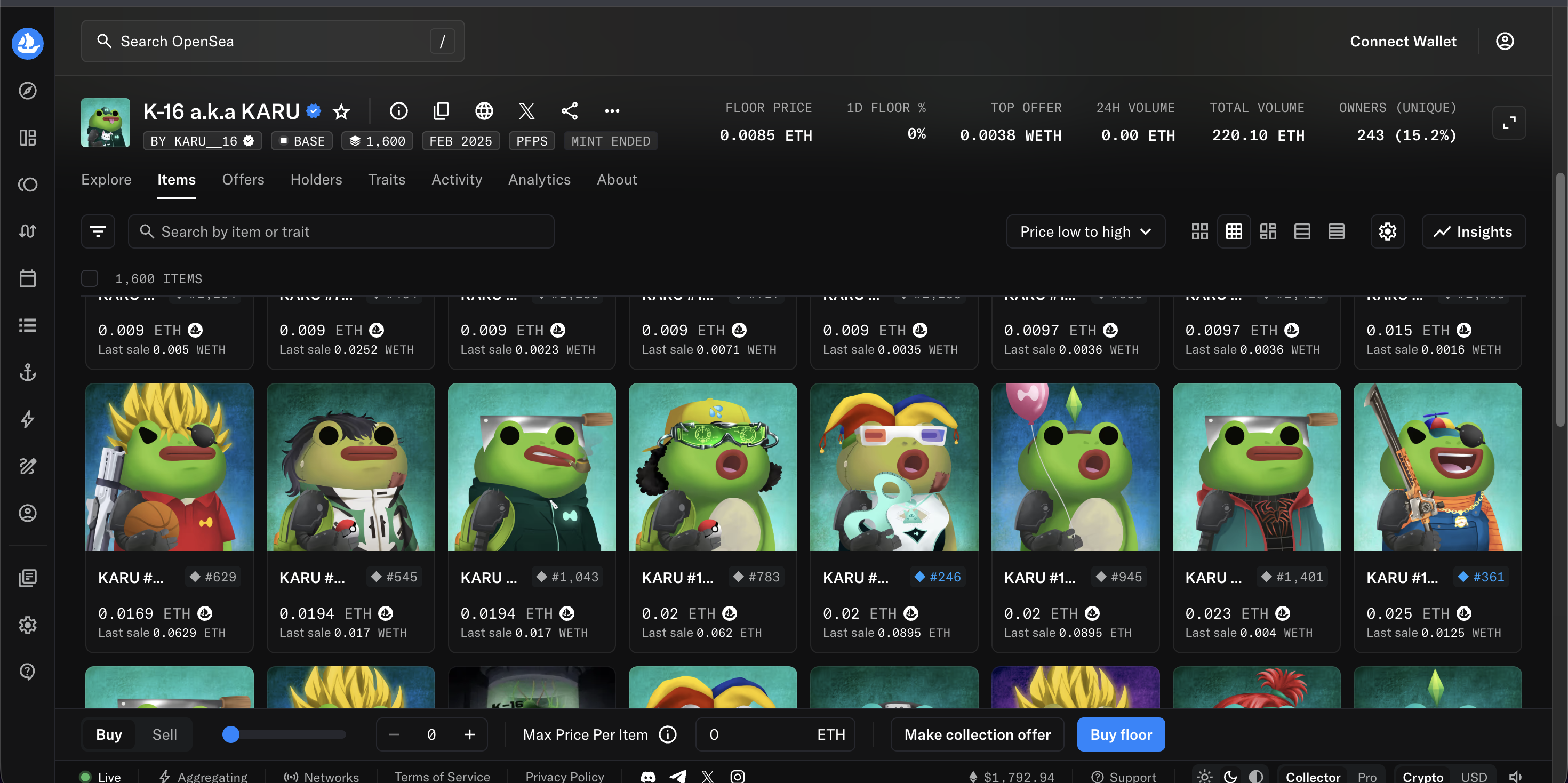Switch the trade mode to Buy
The image size is (1568, 783).
(x=109, y=734)
